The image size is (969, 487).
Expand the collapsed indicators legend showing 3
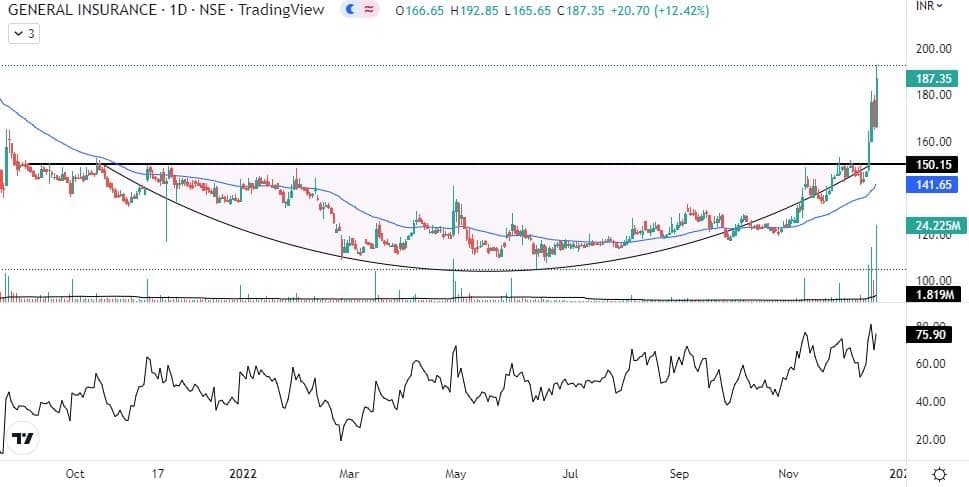[x=23, y=33]
